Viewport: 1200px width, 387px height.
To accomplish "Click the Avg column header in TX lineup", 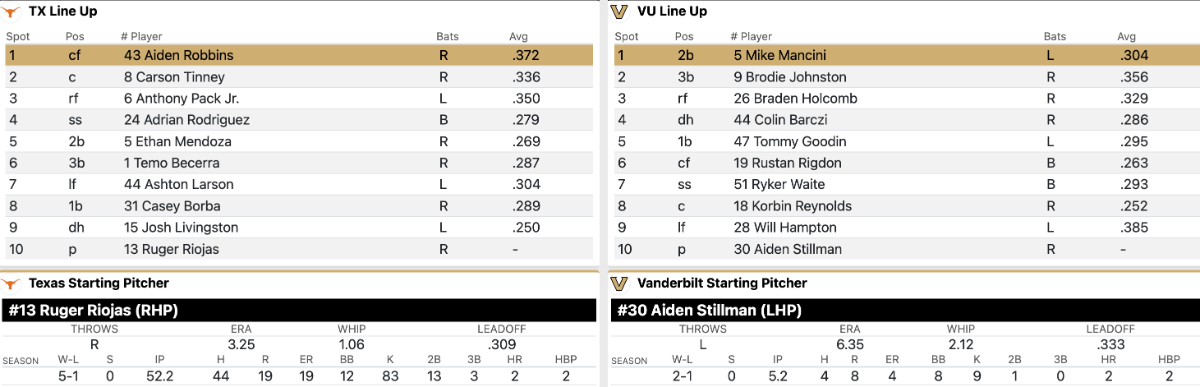I will (518, 37).
